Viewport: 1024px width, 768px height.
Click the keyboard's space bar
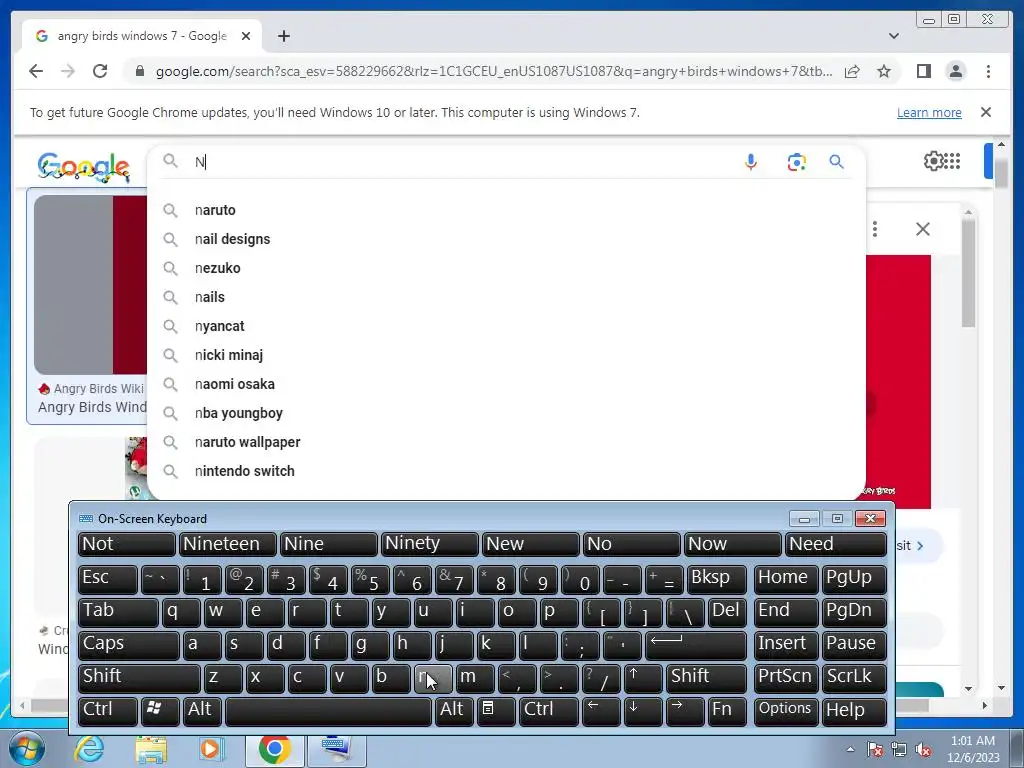point(328,711)
